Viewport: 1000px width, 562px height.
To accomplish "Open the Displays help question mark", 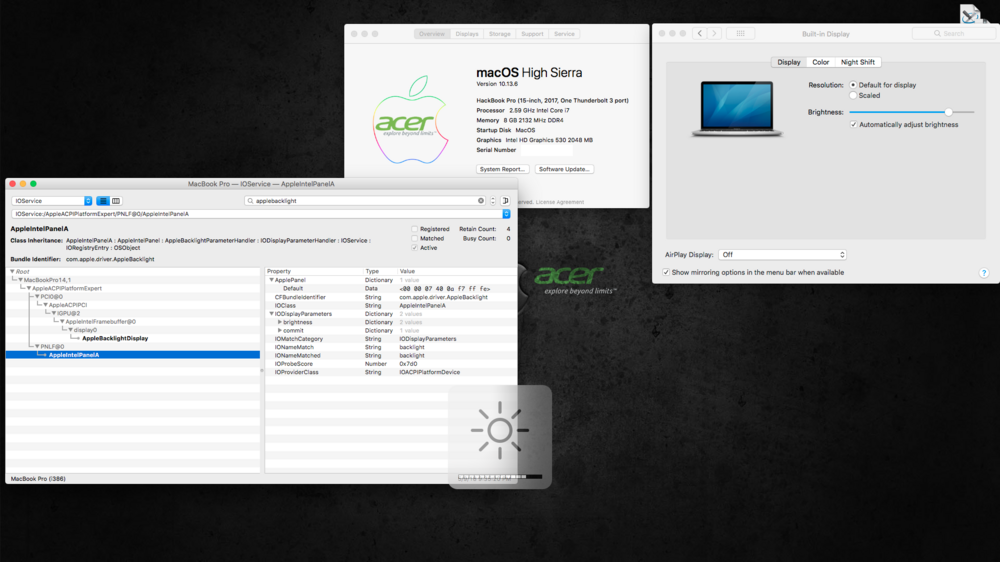I will [x=984, y=273].
